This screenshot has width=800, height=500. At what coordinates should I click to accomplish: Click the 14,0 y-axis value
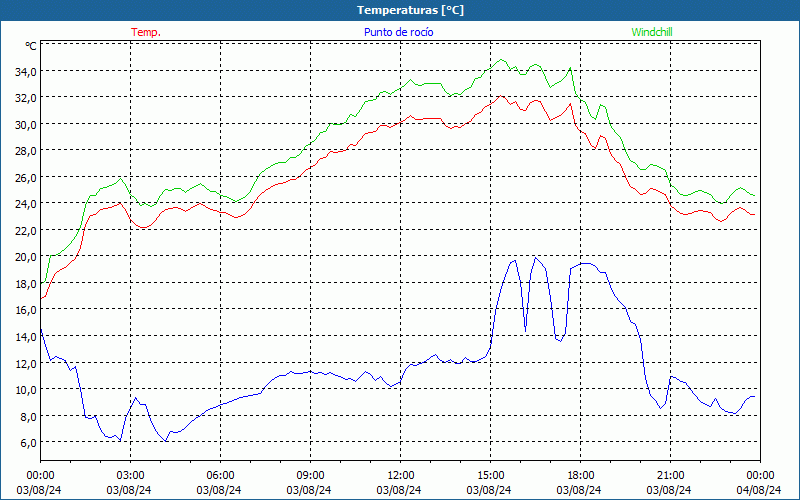26,337
